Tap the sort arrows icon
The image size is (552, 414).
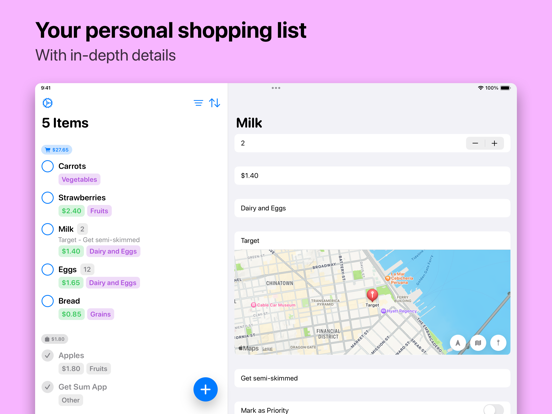tap(214, 103)
